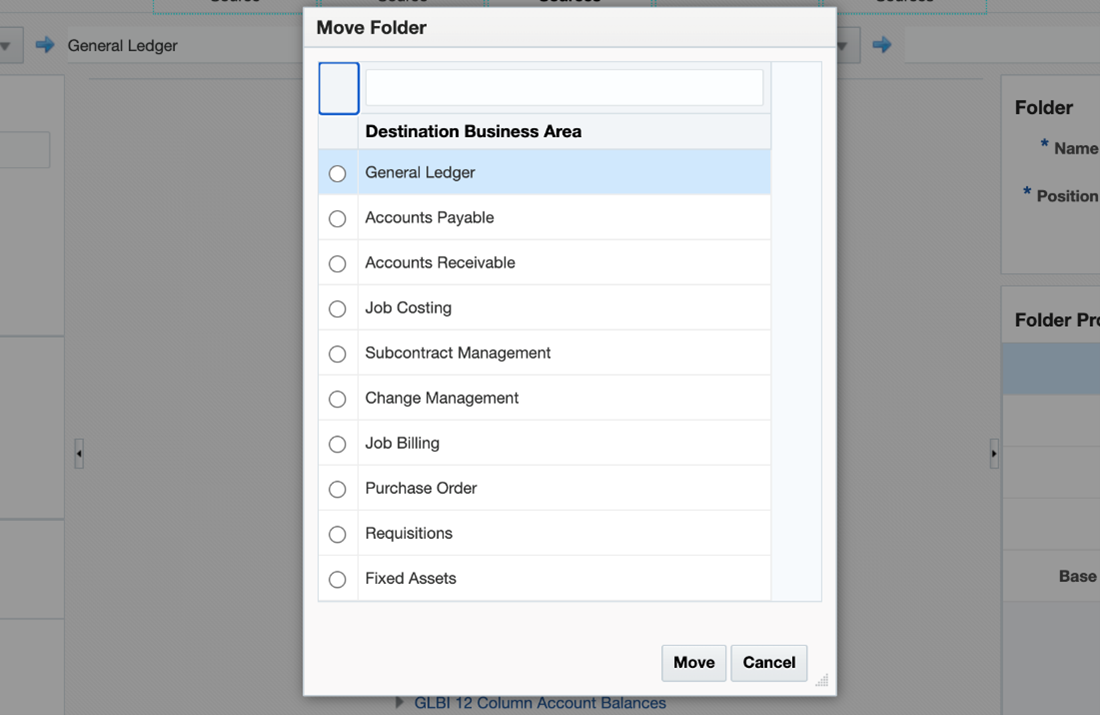Choose Job Costing radio button

coord(337,309)
